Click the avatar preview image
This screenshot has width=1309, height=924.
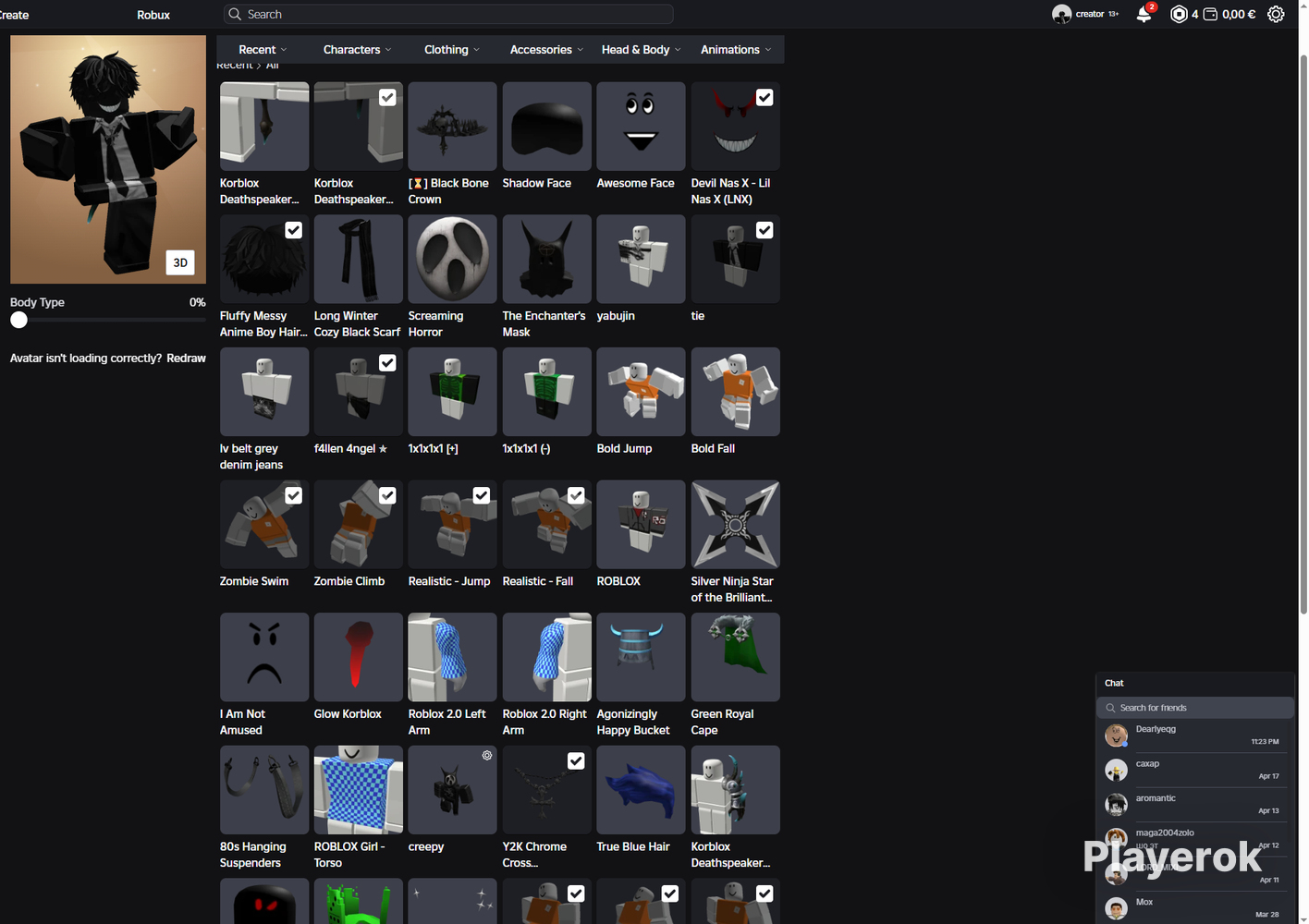click(108, 159)
